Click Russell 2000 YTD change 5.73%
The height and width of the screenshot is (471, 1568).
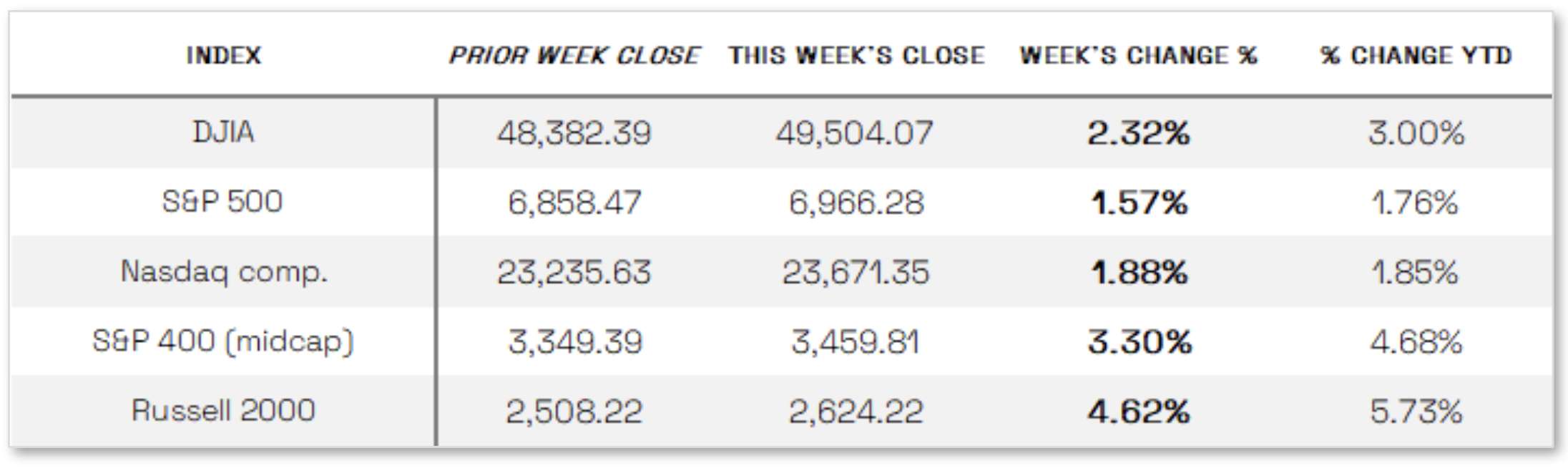(x=1416, y=411)
